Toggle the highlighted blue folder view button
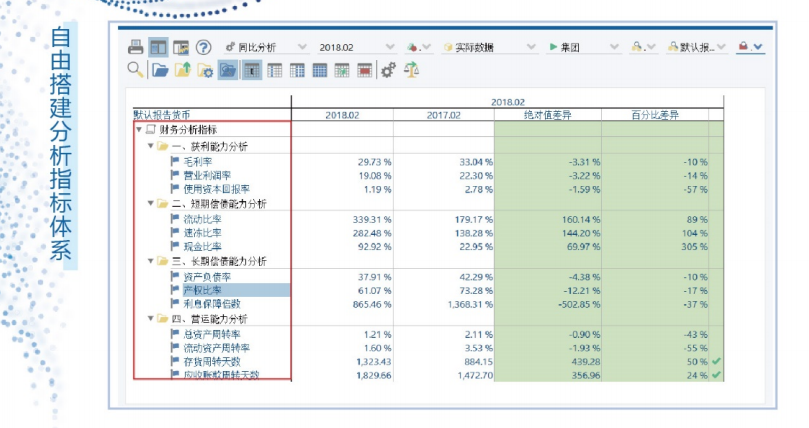 (x=228, y=70)
